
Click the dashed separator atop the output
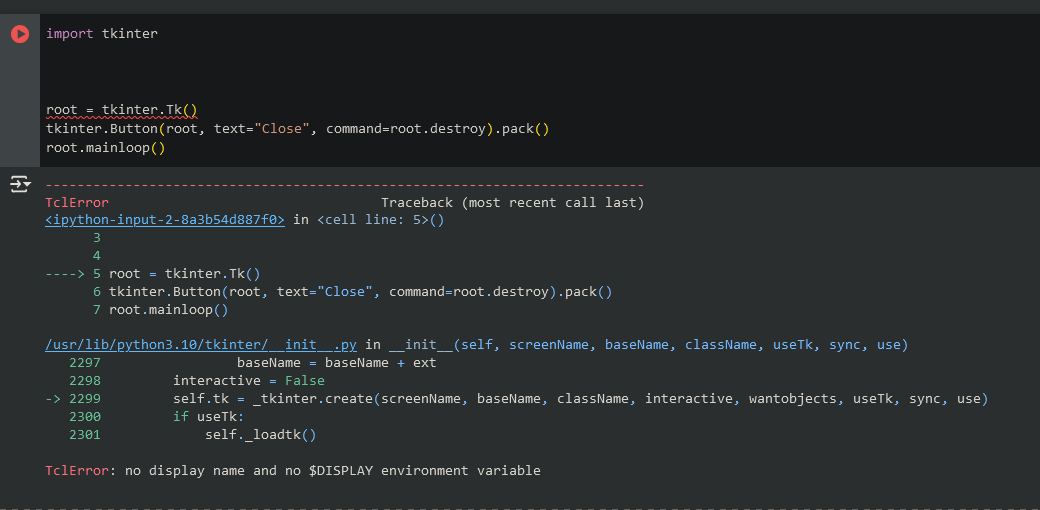[344, 186]
